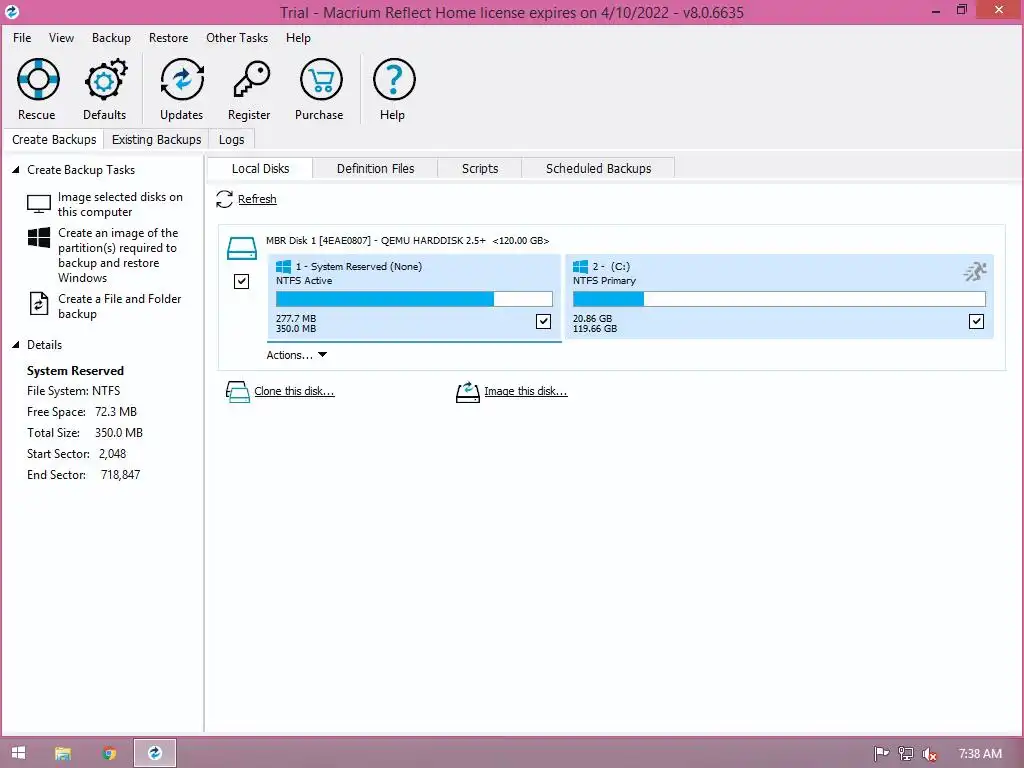This screenshot has width=1024, height=768.
Task: Select the Definition Files tab
Action: pyautogui.click(x=376, y=168)
